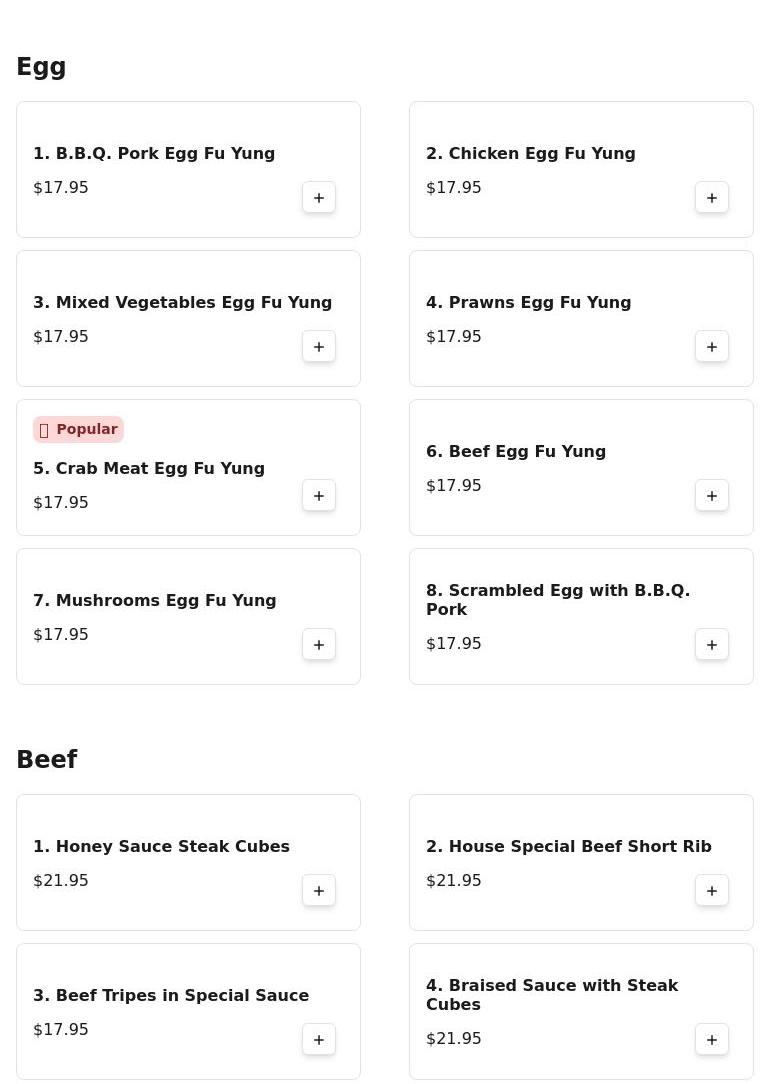Image resolution: width=770 pixels, height=1084 pixels.
Task: Select the Popular badge on Crab Meat
Action: 78,429
